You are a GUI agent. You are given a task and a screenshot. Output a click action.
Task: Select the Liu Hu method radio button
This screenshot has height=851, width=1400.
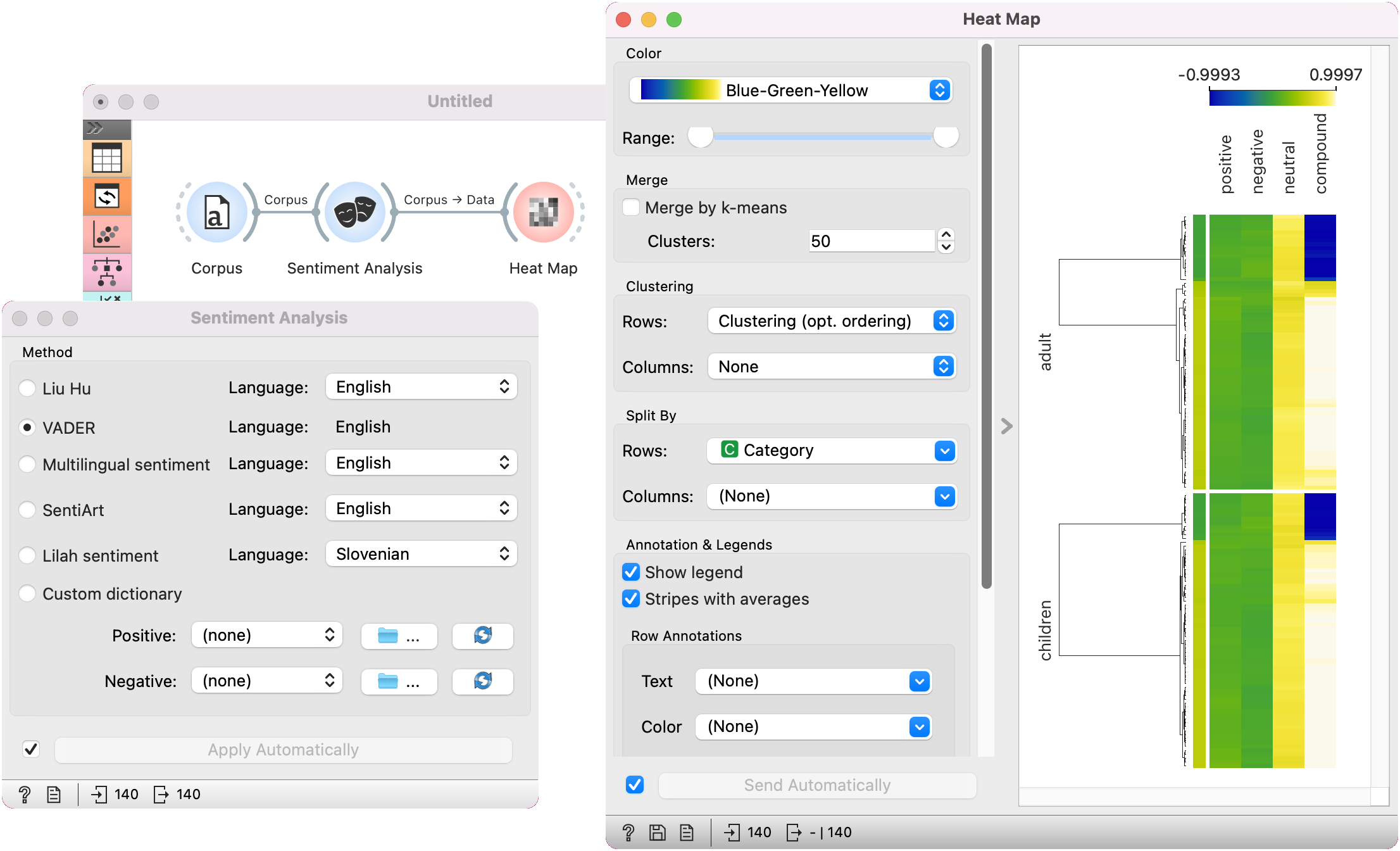(27, 388)
